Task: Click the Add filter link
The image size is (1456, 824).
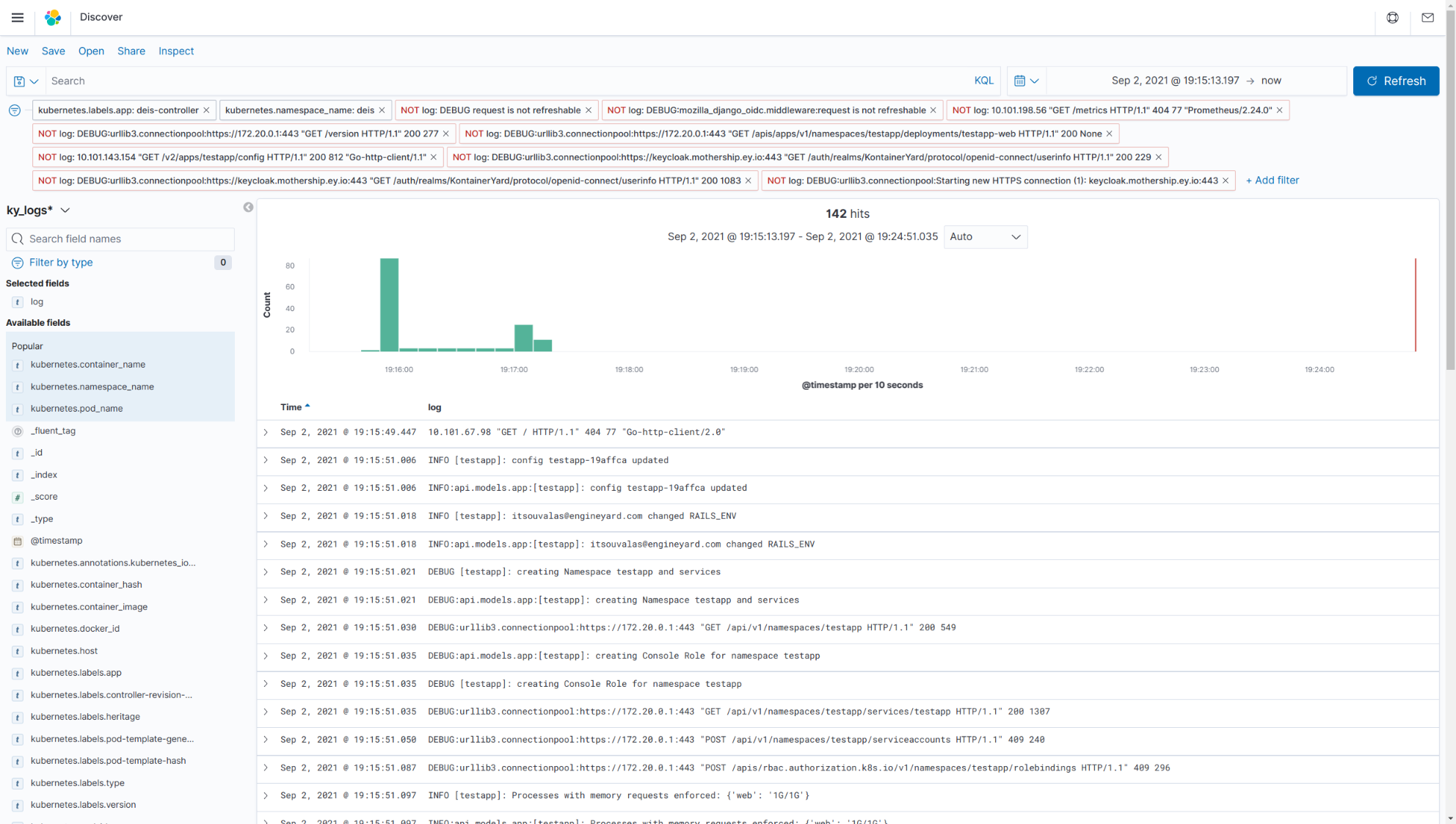Action: [1272, 181]
